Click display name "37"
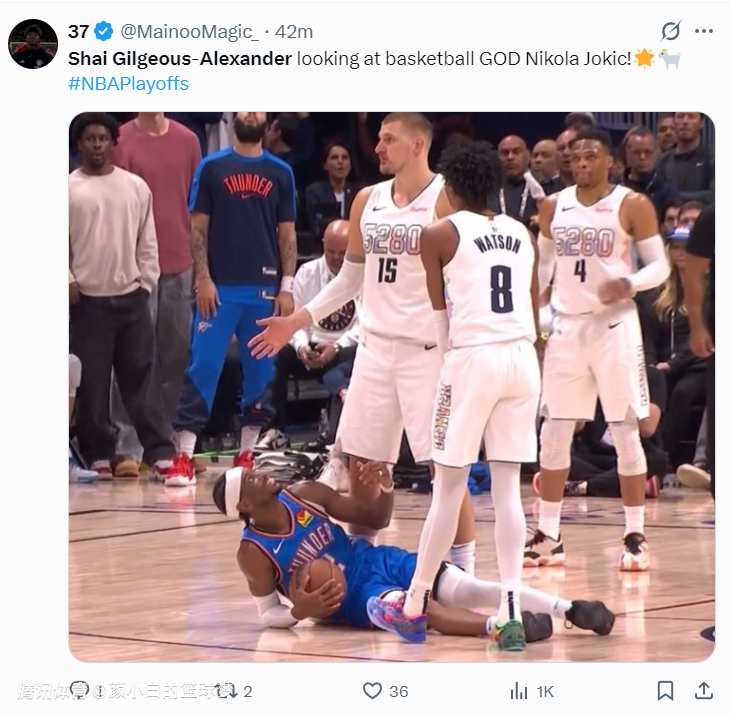Image resolution: width=730 pixels, height=715 pixels. 78,32
